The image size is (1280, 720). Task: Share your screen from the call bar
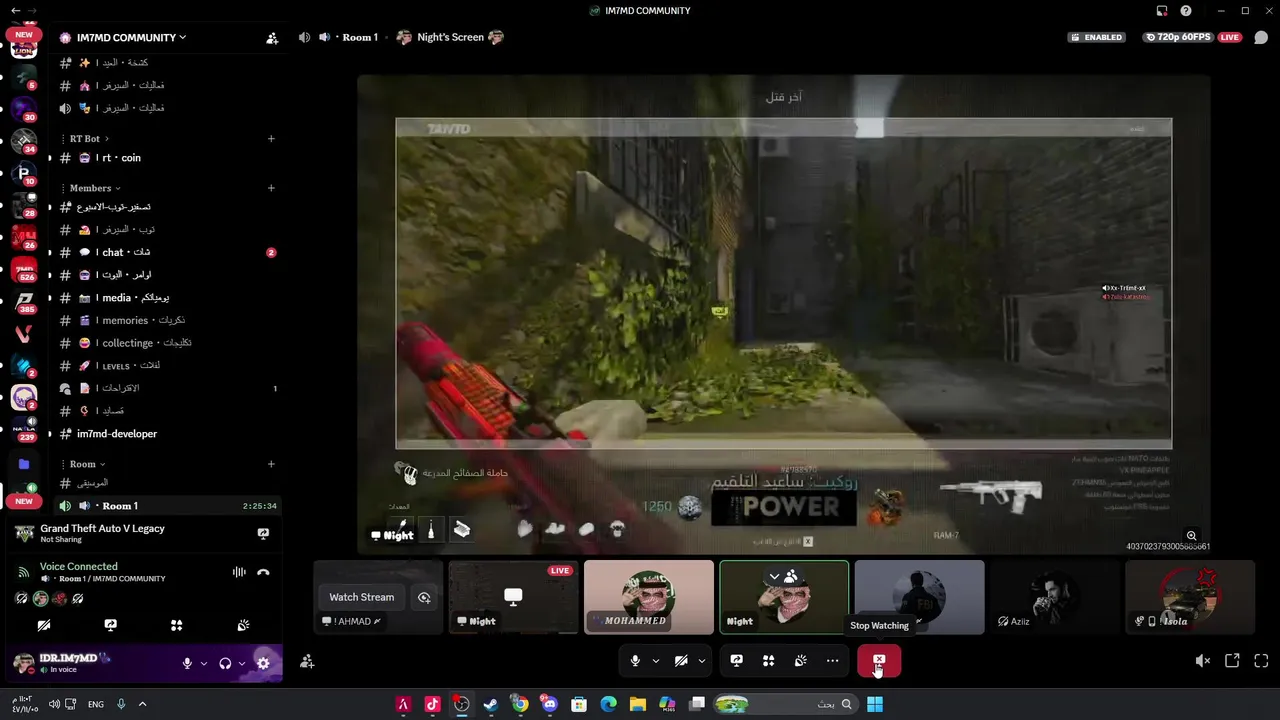[736, 661]
